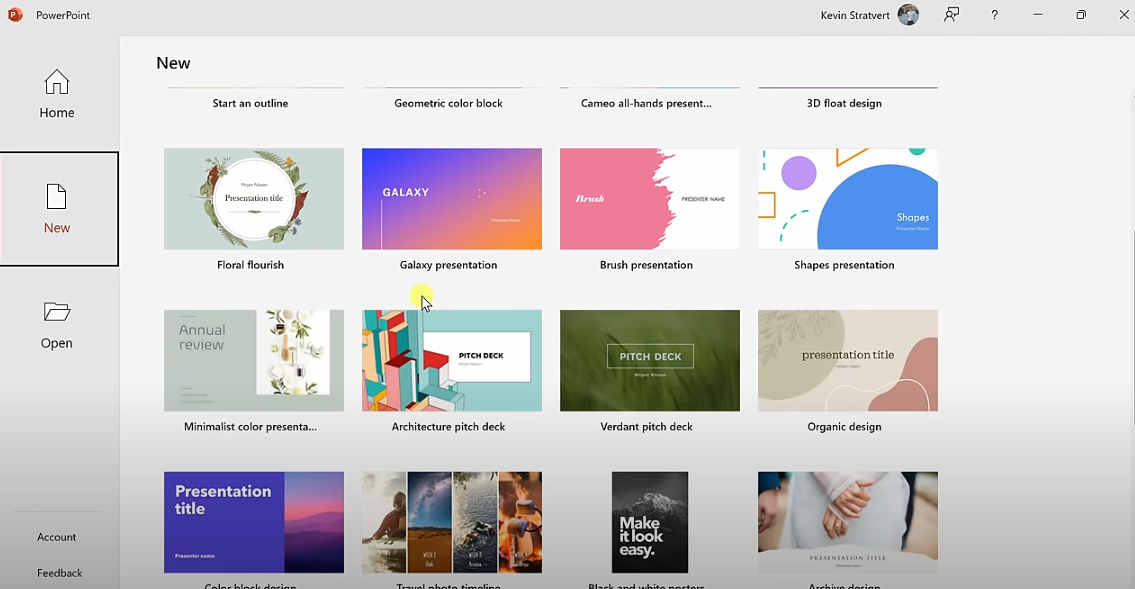Open the Architecture pitch deck thumbnail

pos(452,360)
